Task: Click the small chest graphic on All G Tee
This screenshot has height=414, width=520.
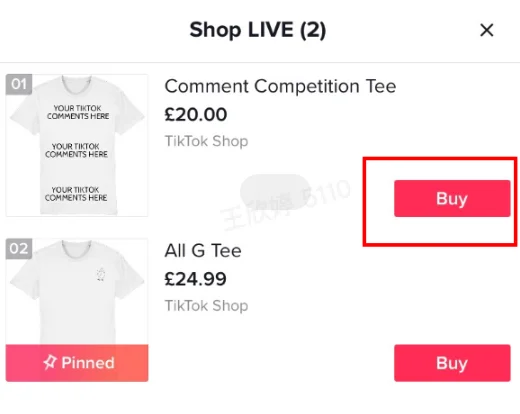Action: point(100,274)
